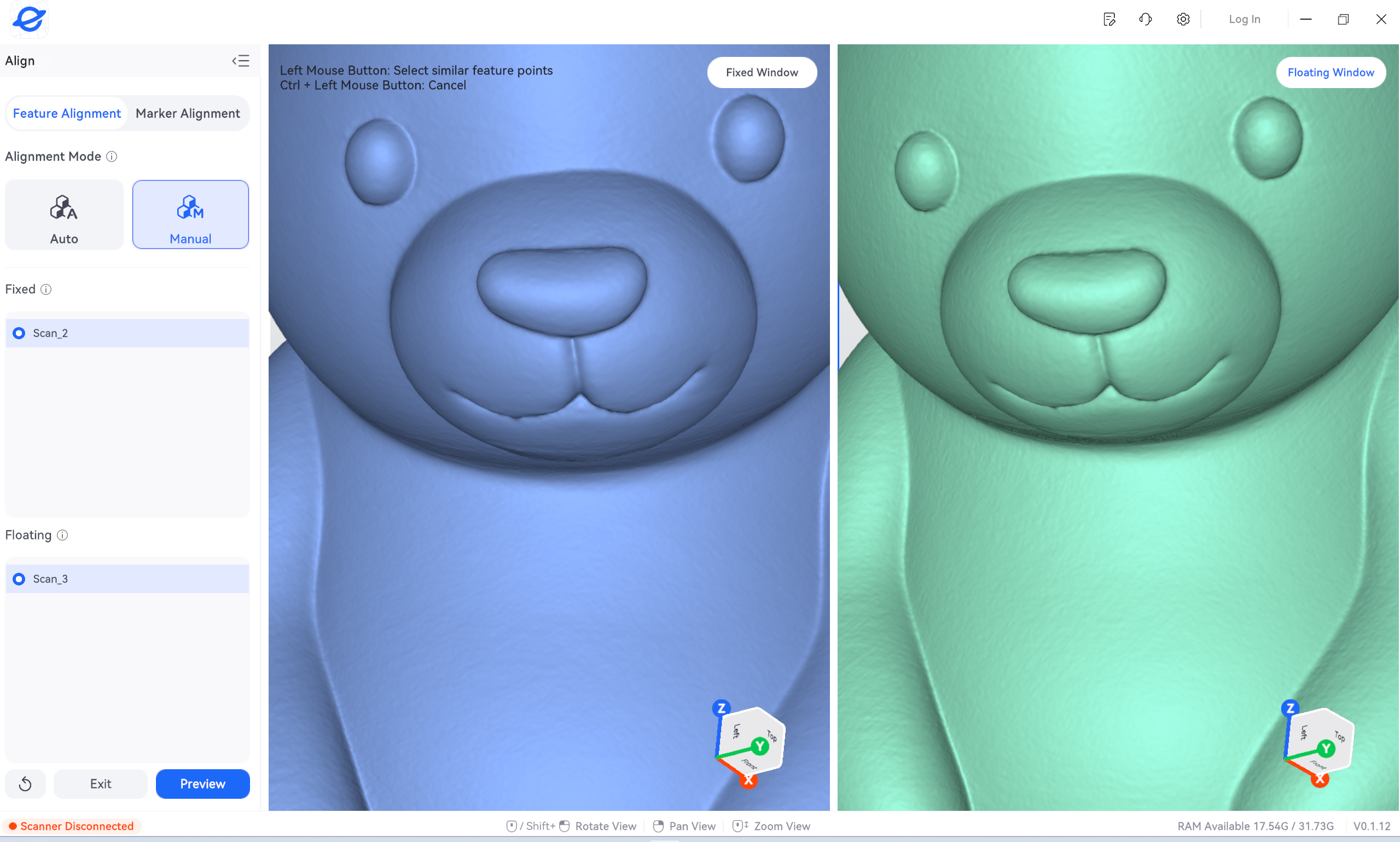Select Manual alignment mode
Screen dimensions: 1400x842
(190, 214)
